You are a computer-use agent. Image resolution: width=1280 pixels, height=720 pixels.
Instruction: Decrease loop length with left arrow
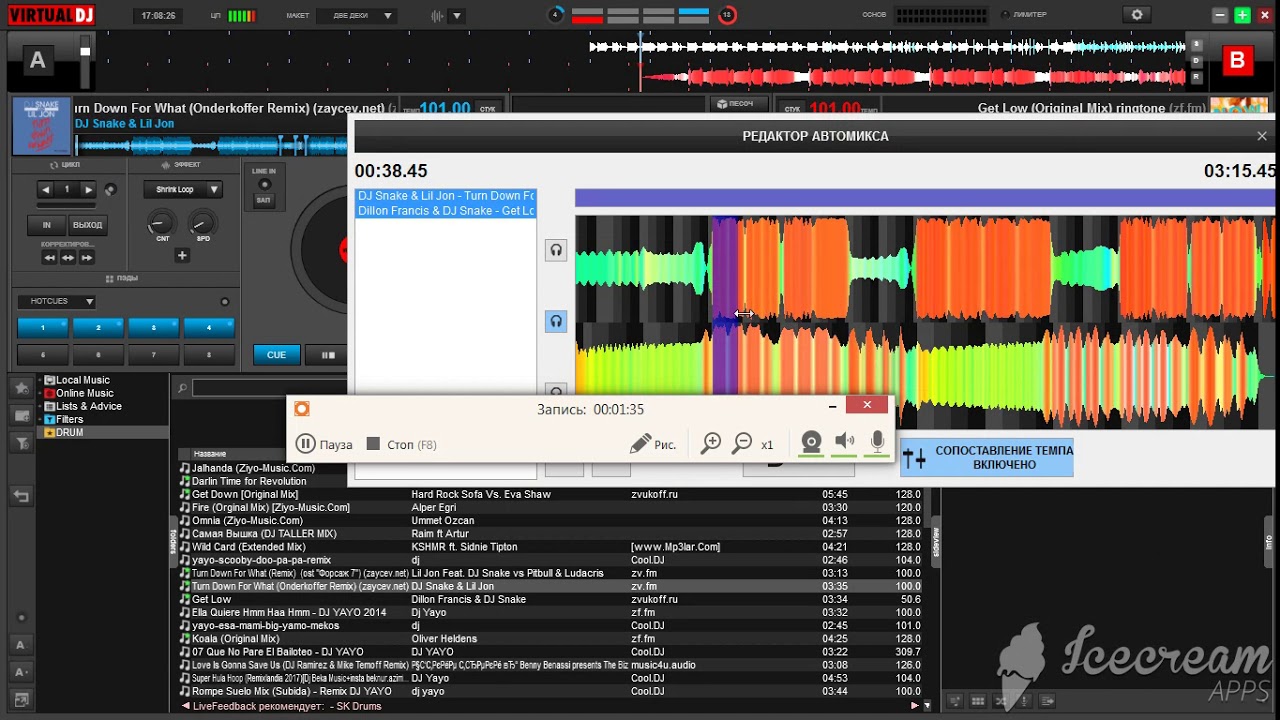[46, 189]
